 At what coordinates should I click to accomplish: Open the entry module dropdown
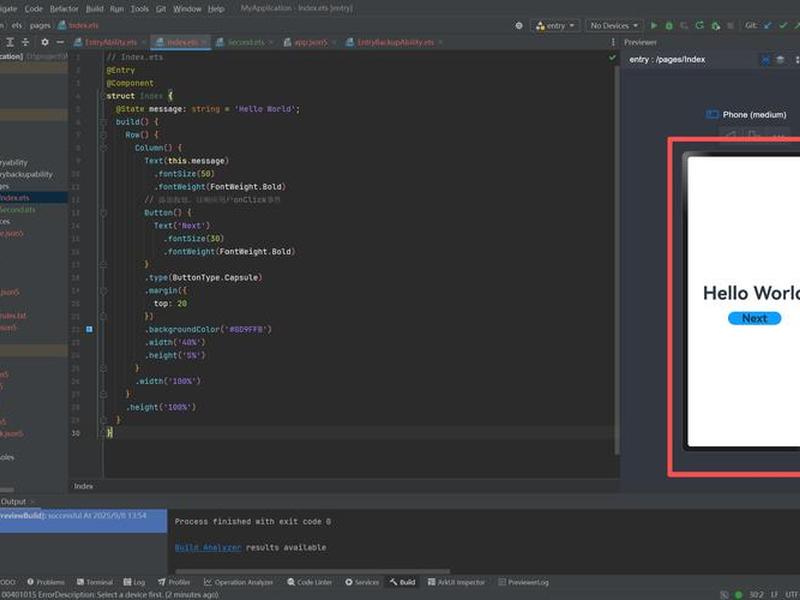tap(555, 26)
